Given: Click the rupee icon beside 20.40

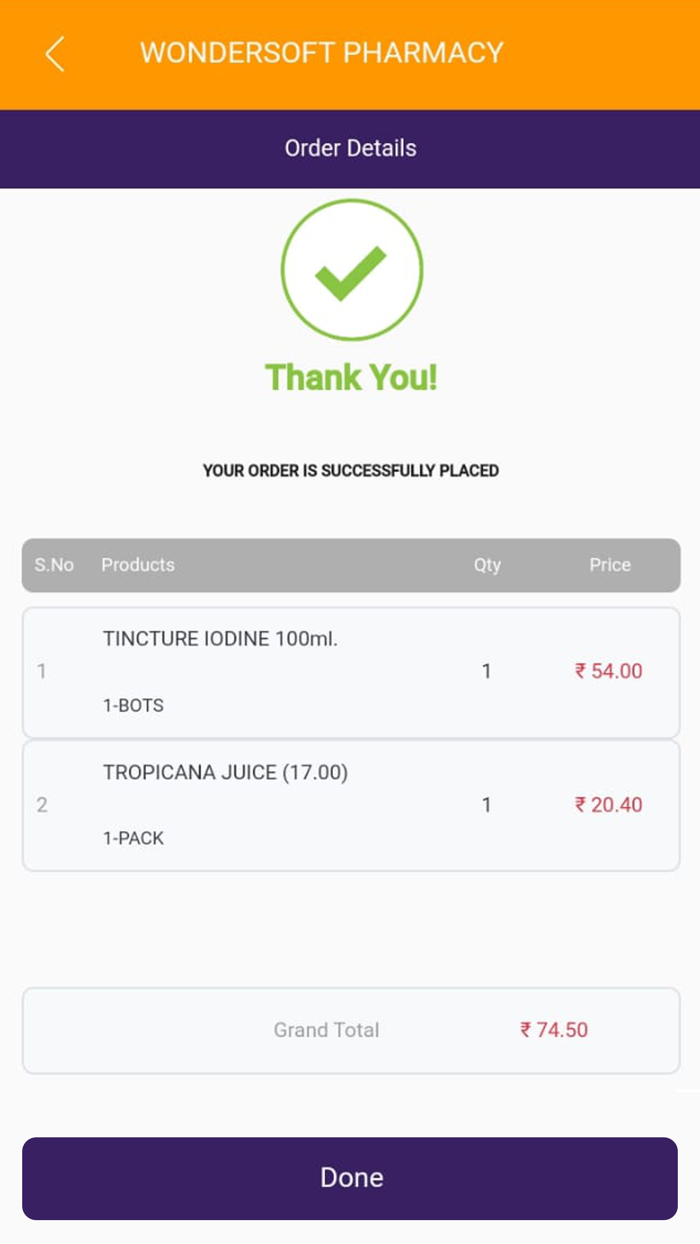Looking at the screenshot, I should pos(582,805).
